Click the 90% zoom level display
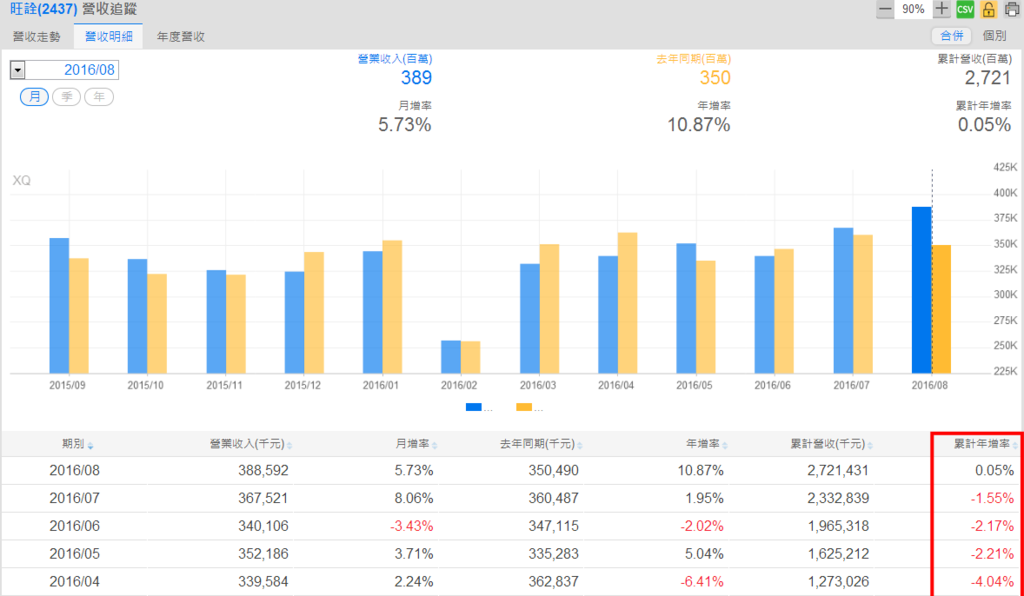Screen dimensions: 1024x596 [913, 9]
